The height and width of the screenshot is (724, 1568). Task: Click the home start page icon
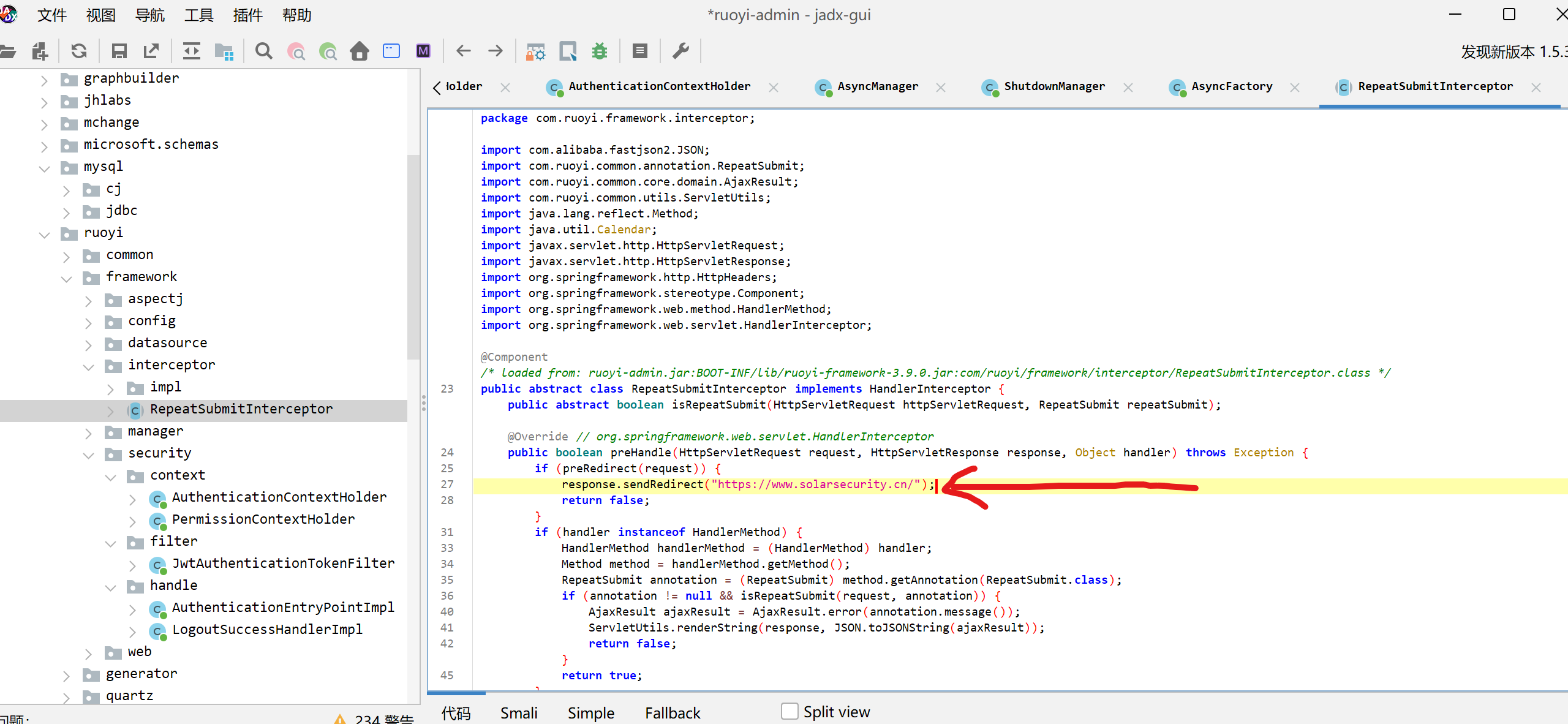(360, 51)
